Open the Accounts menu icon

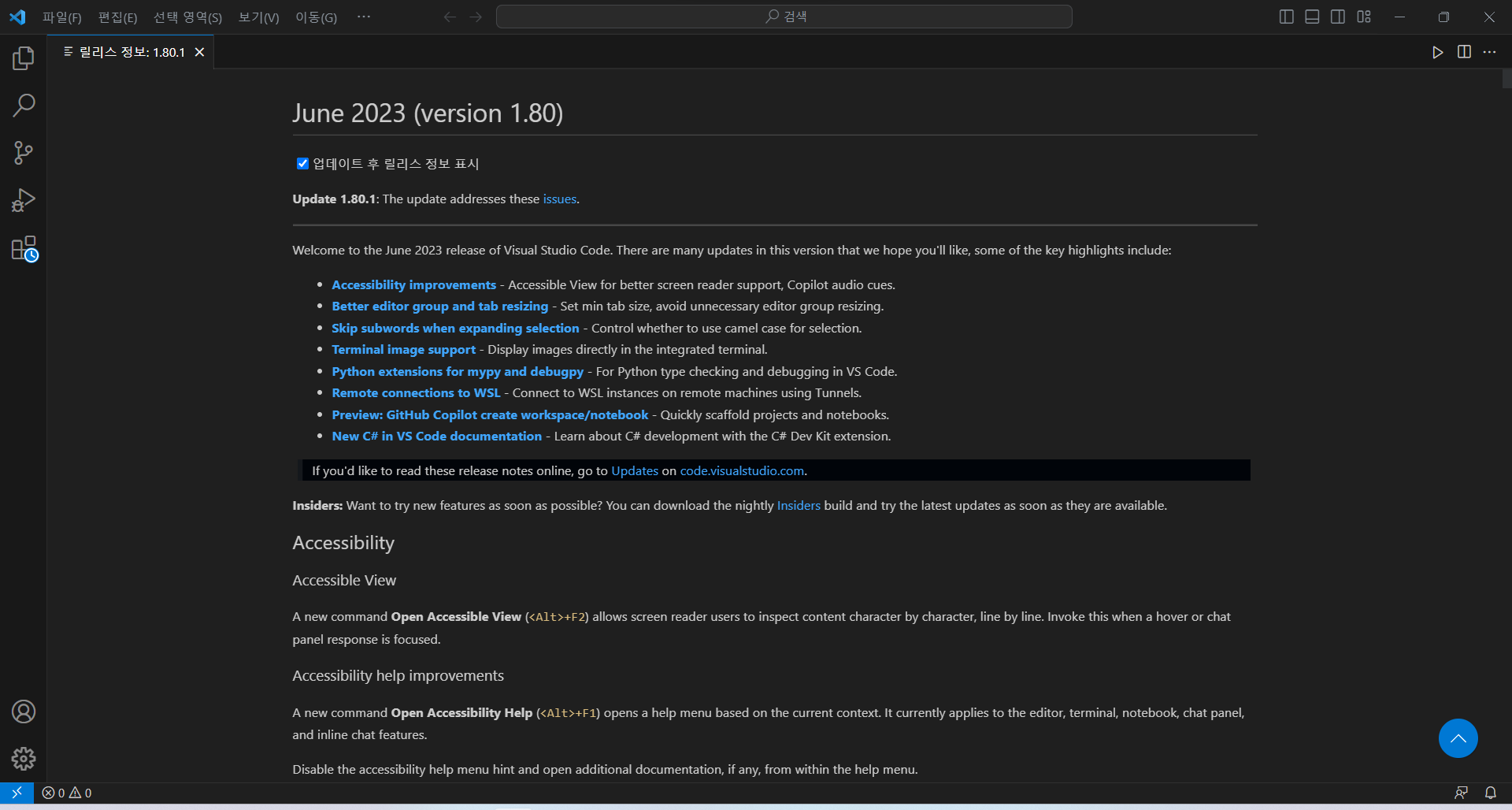[x=24, y=712]
